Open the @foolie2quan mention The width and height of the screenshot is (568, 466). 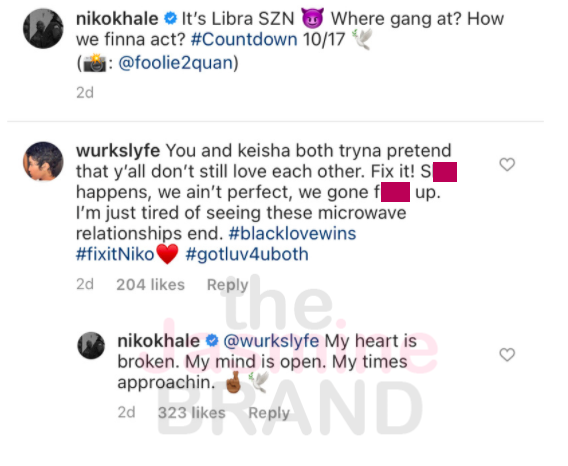176,63
